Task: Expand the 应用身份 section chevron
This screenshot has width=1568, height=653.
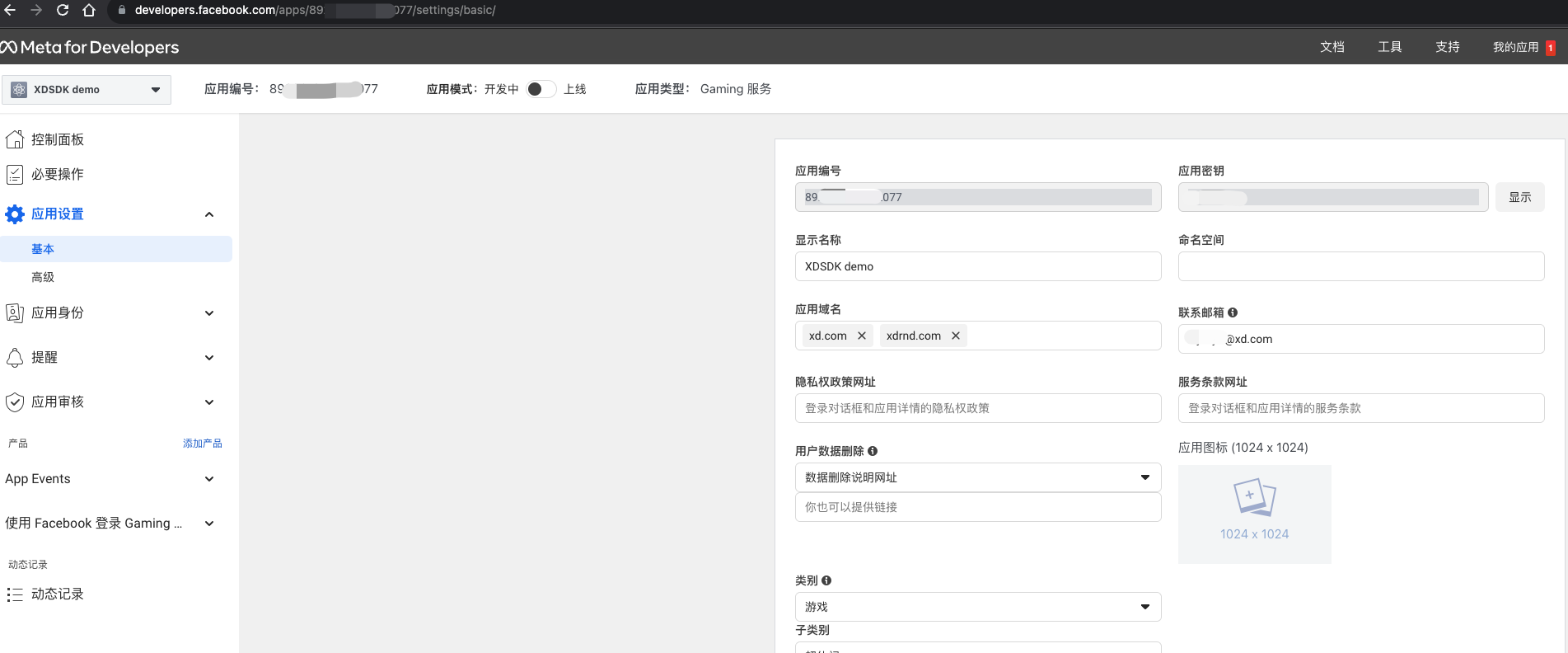Action: coord(209,313)
